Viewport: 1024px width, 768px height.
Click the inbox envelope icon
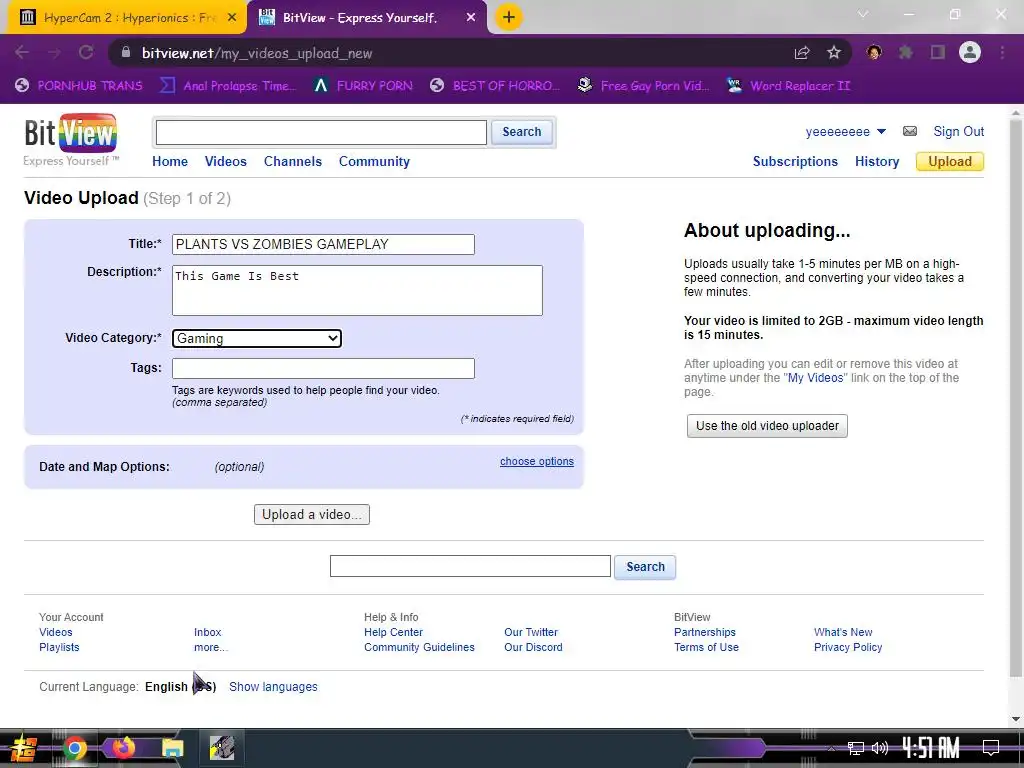910,131
